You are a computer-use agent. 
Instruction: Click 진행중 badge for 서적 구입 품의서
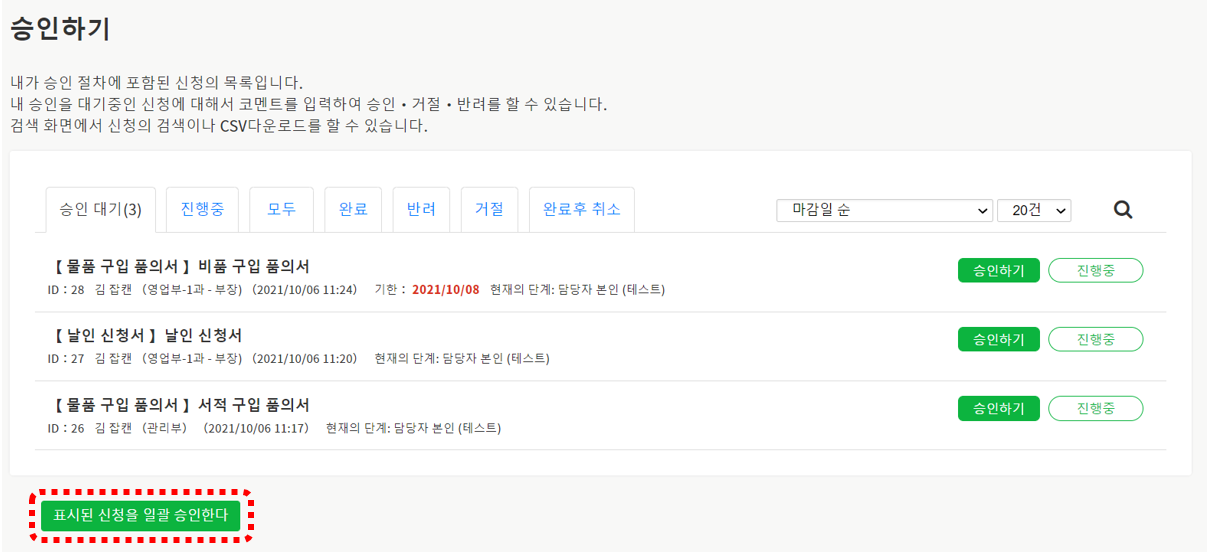(x=1095, y=408)
